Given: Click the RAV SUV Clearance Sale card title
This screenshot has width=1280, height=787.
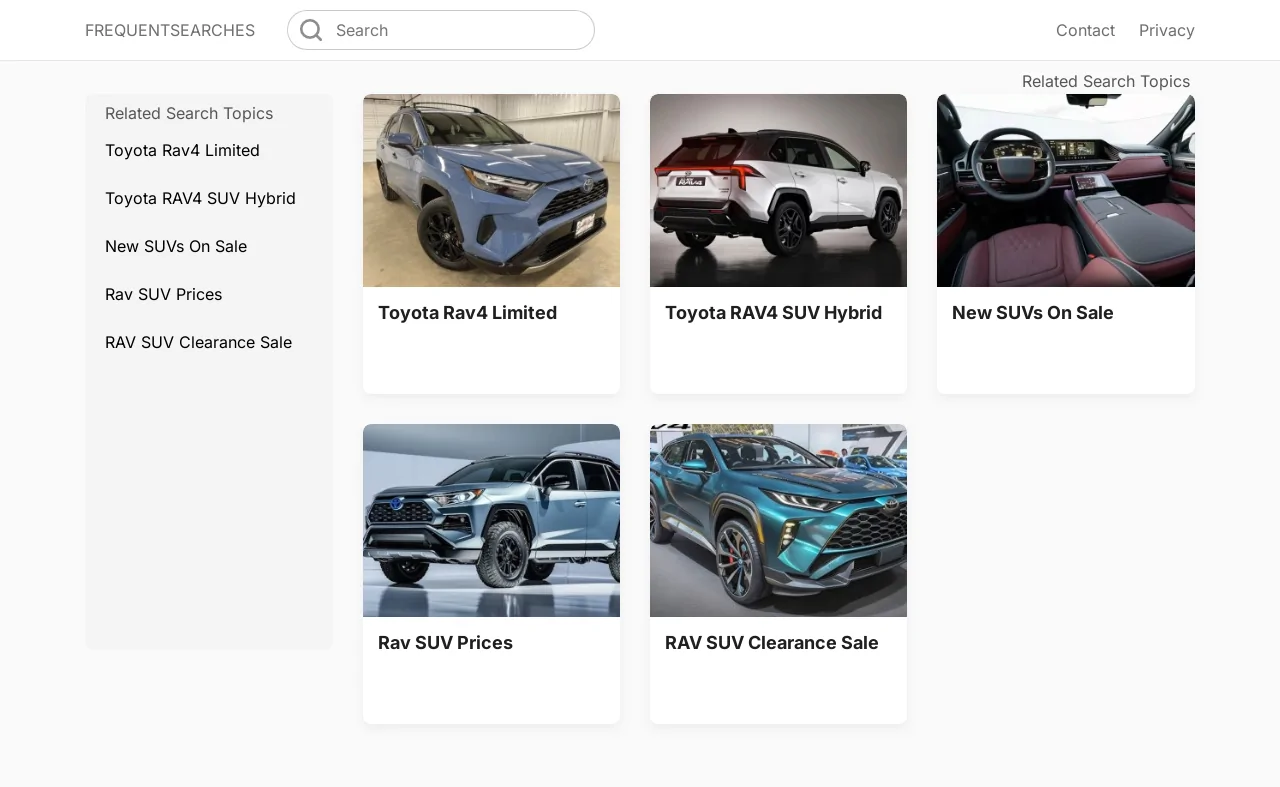Looking at the screenshot, I should click(771, 643).
